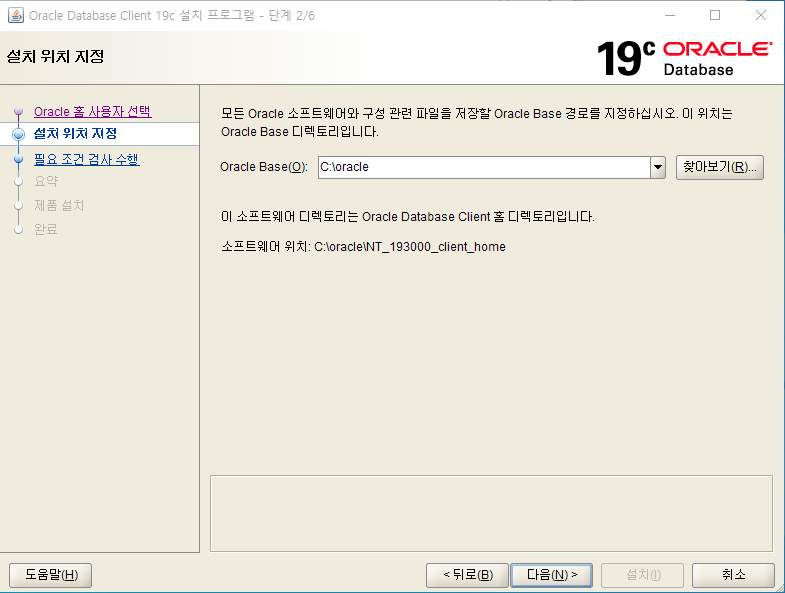Screen dimensions: 785x593
Task: Maximize the installer window
Action: [715, 16]
